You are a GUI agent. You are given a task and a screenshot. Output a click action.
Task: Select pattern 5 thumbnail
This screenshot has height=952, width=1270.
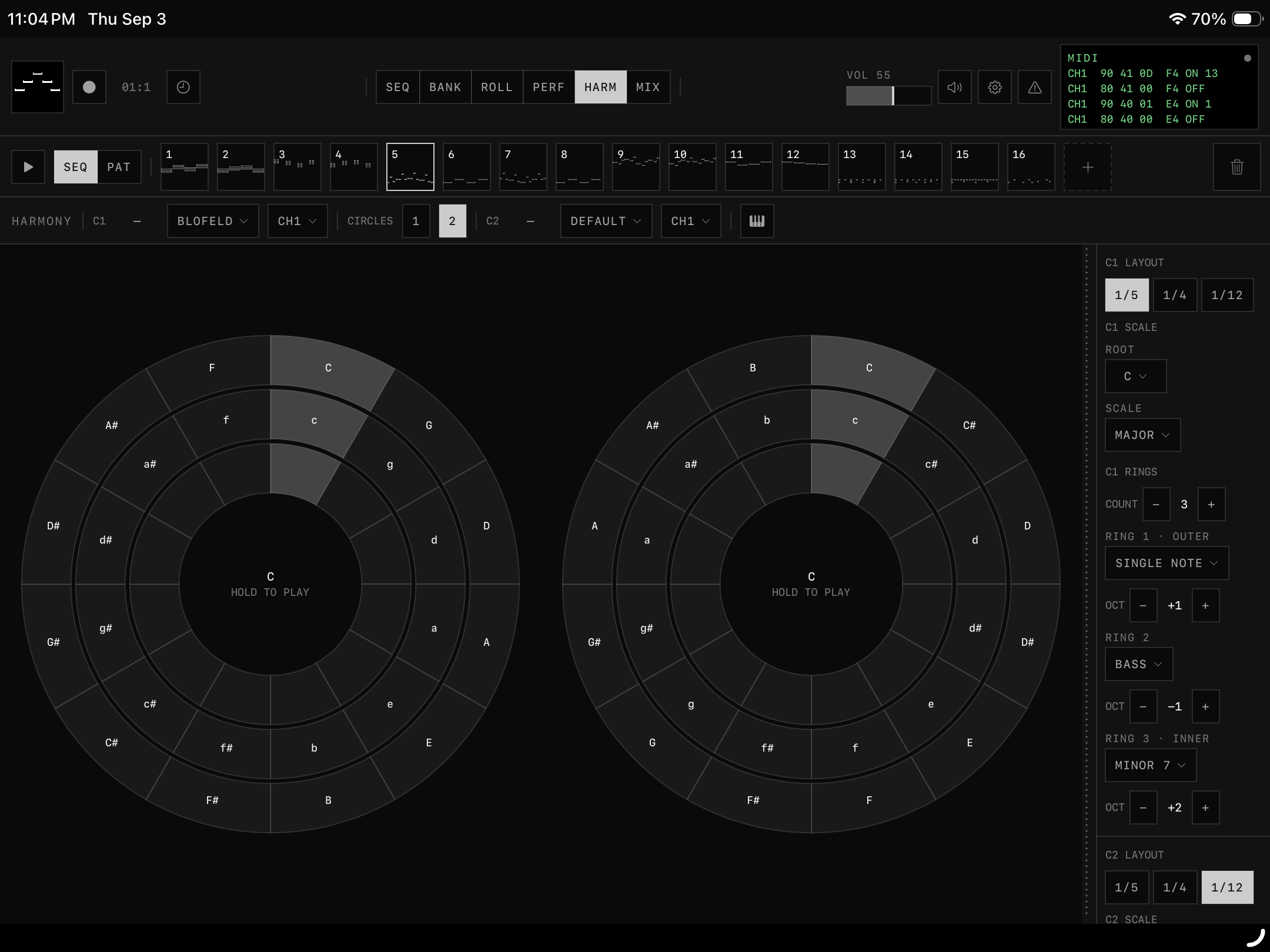[410, 167]
